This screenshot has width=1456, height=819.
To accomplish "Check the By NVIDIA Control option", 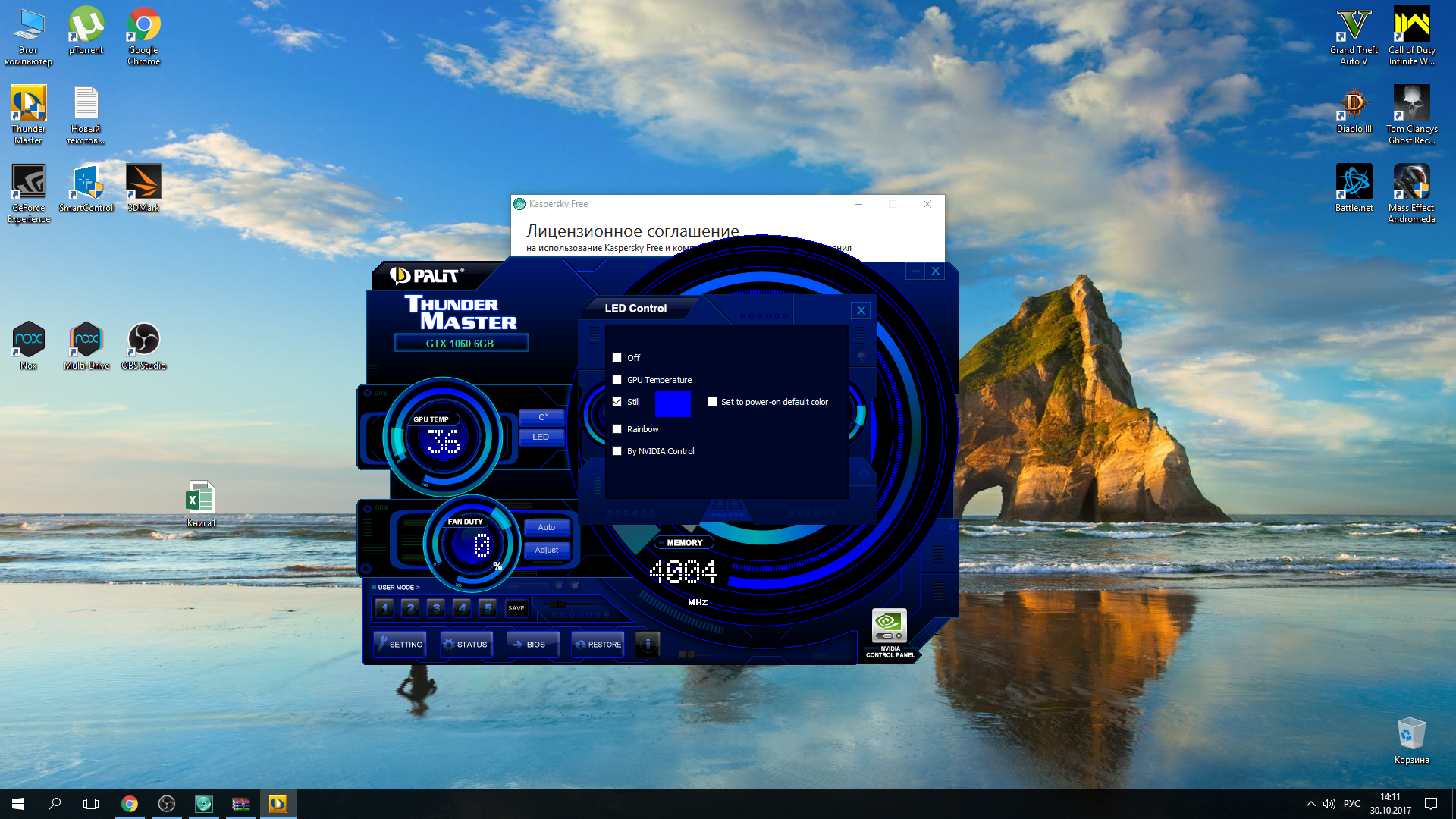I will pos(617,451).
